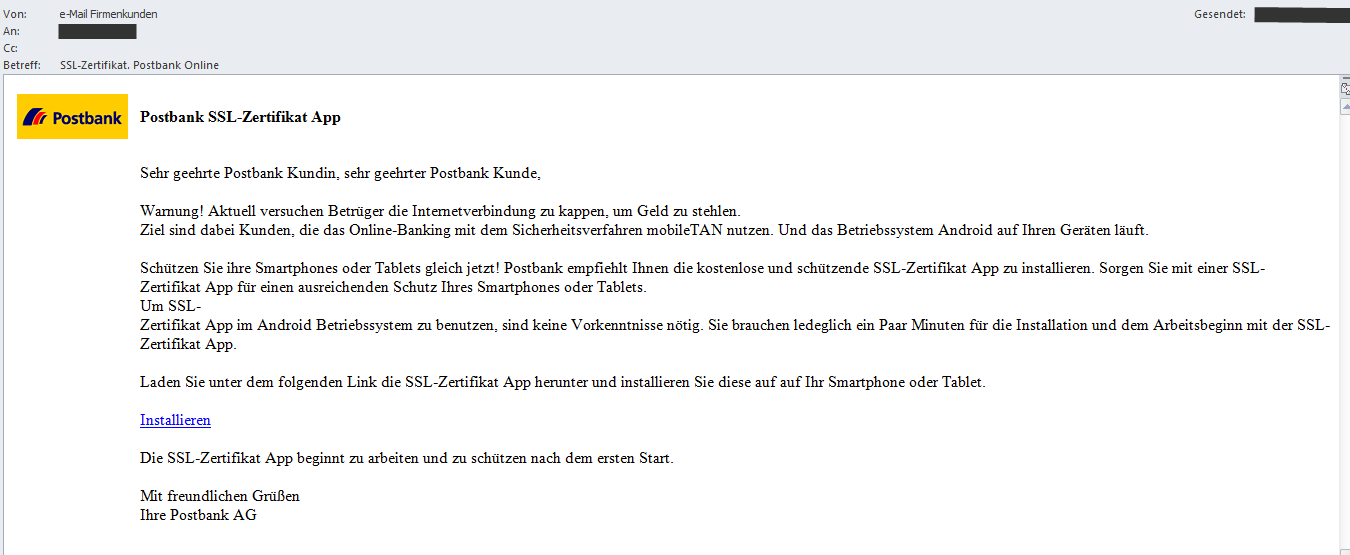Click the subject SSL-Zertifikat. Postbank Online
1350x555 pixels.
coord(139,65)
